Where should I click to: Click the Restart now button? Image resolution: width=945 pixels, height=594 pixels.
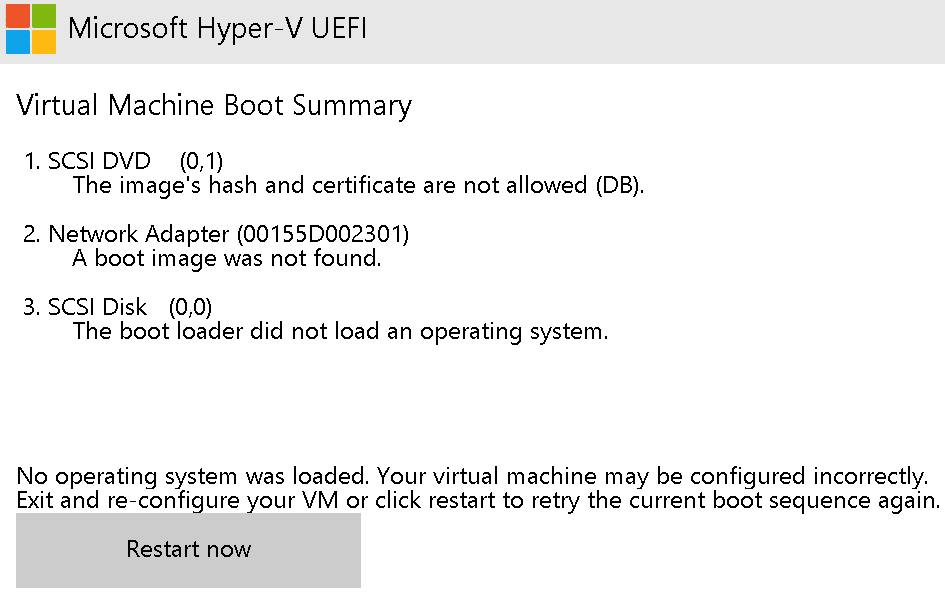tap(188, 550)
